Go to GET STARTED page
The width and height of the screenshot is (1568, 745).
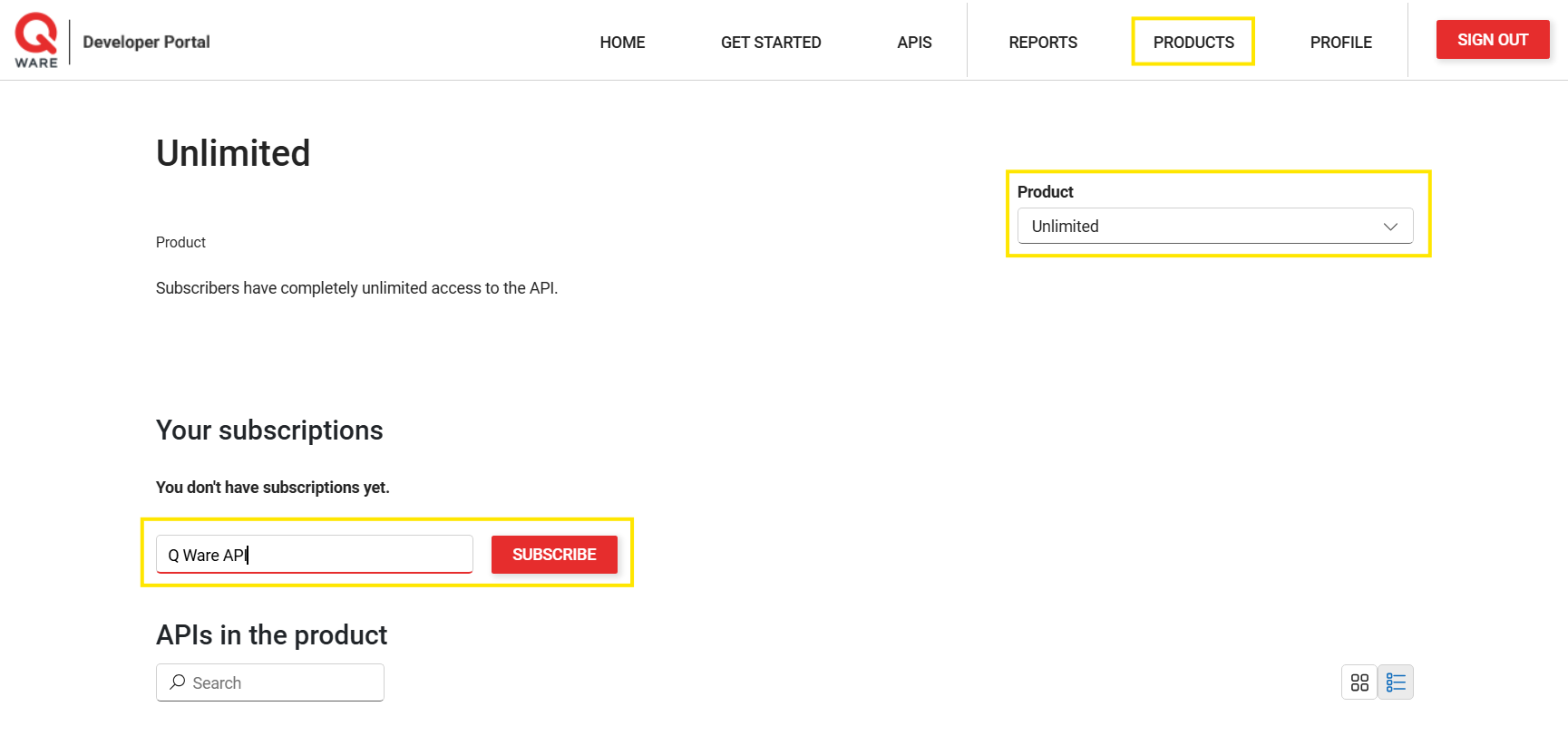(770, 43)
